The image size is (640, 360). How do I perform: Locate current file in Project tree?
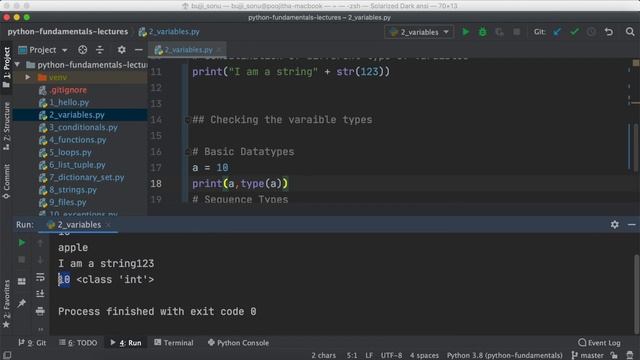coord(82,50)
